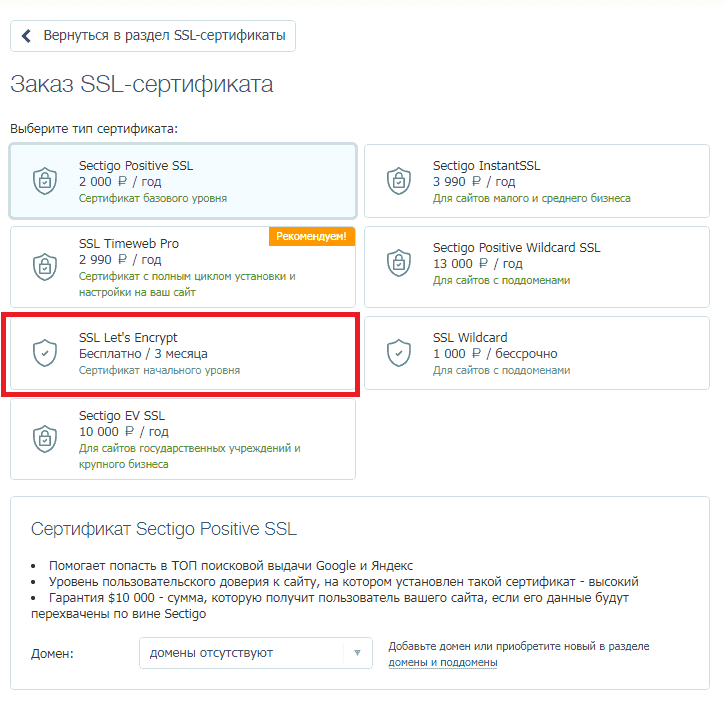
Task: Click the 2 990 ₽ / год price
Action: coord(120,260)
